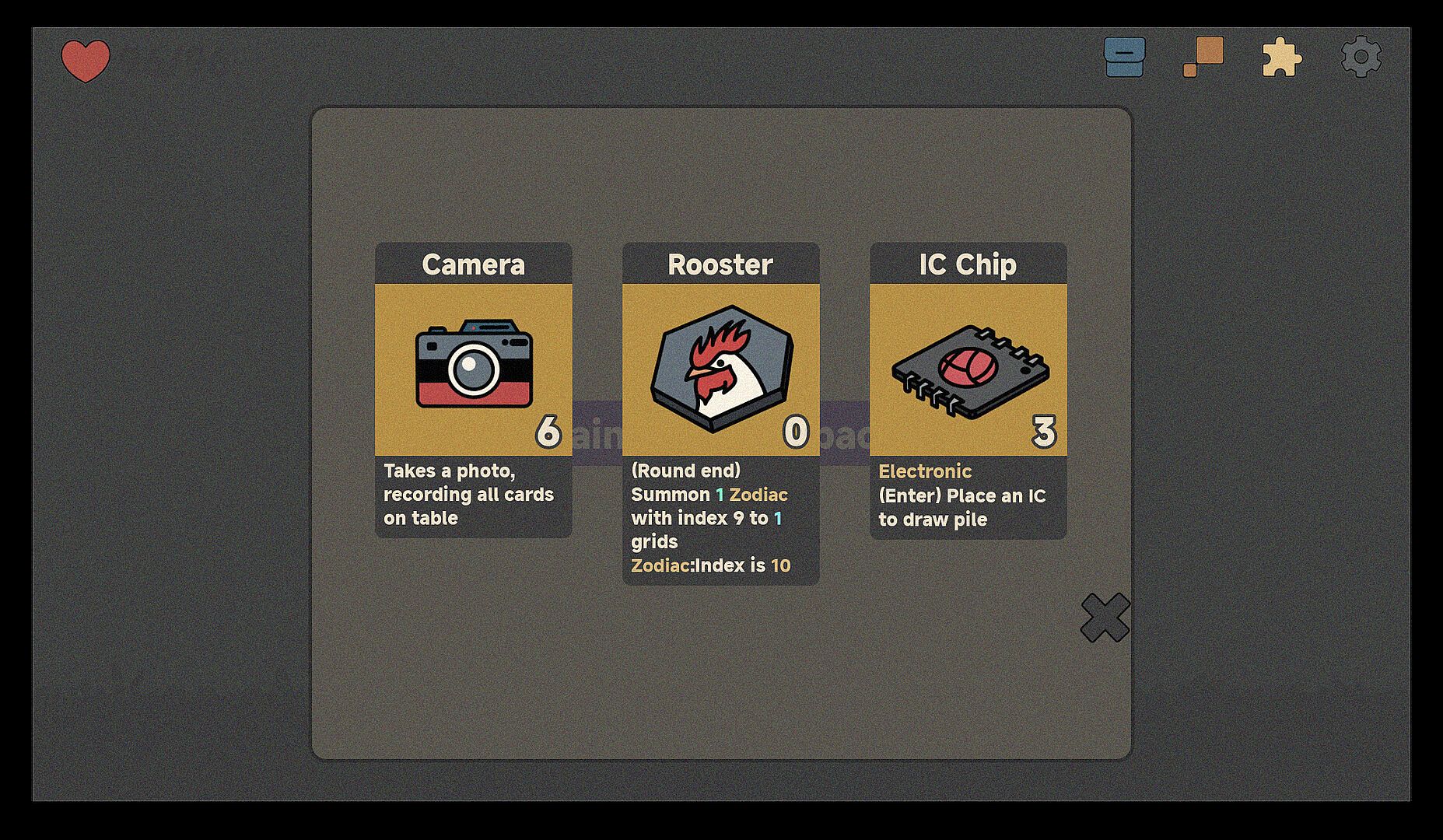The width and height of the screenshot is (1443, 840).
Task: Click the Rooster card cost number 0
Action: (x=796, y=432)
